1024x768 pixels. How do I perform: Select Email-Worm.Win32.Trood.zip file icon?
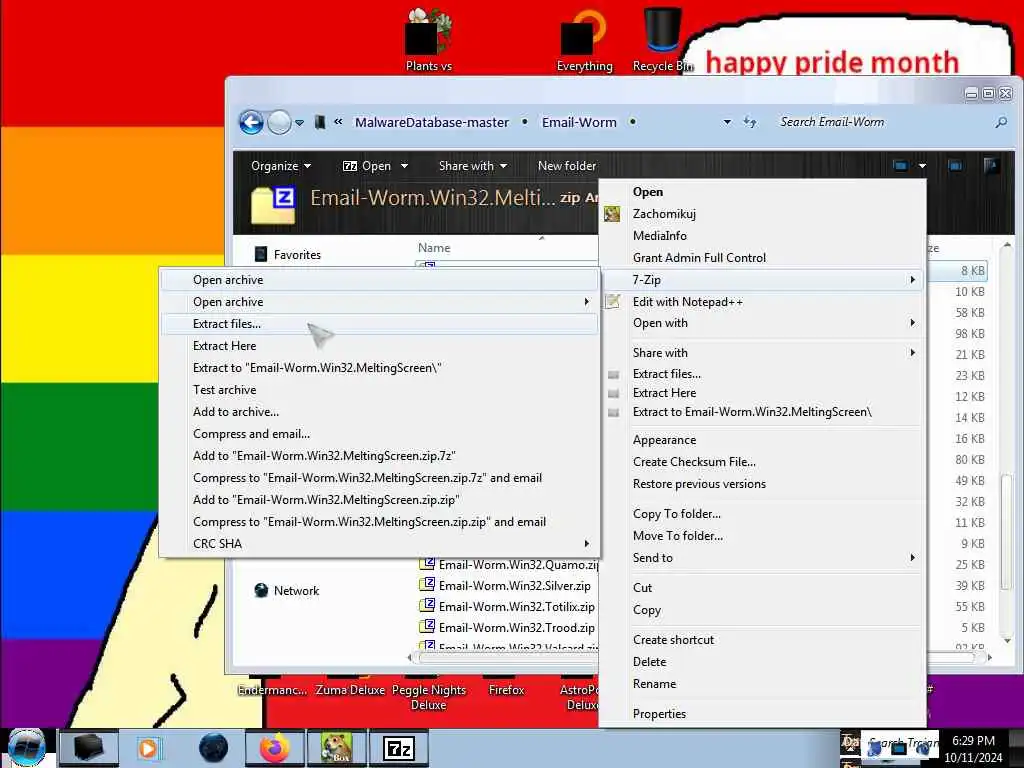tap(427, 627)
